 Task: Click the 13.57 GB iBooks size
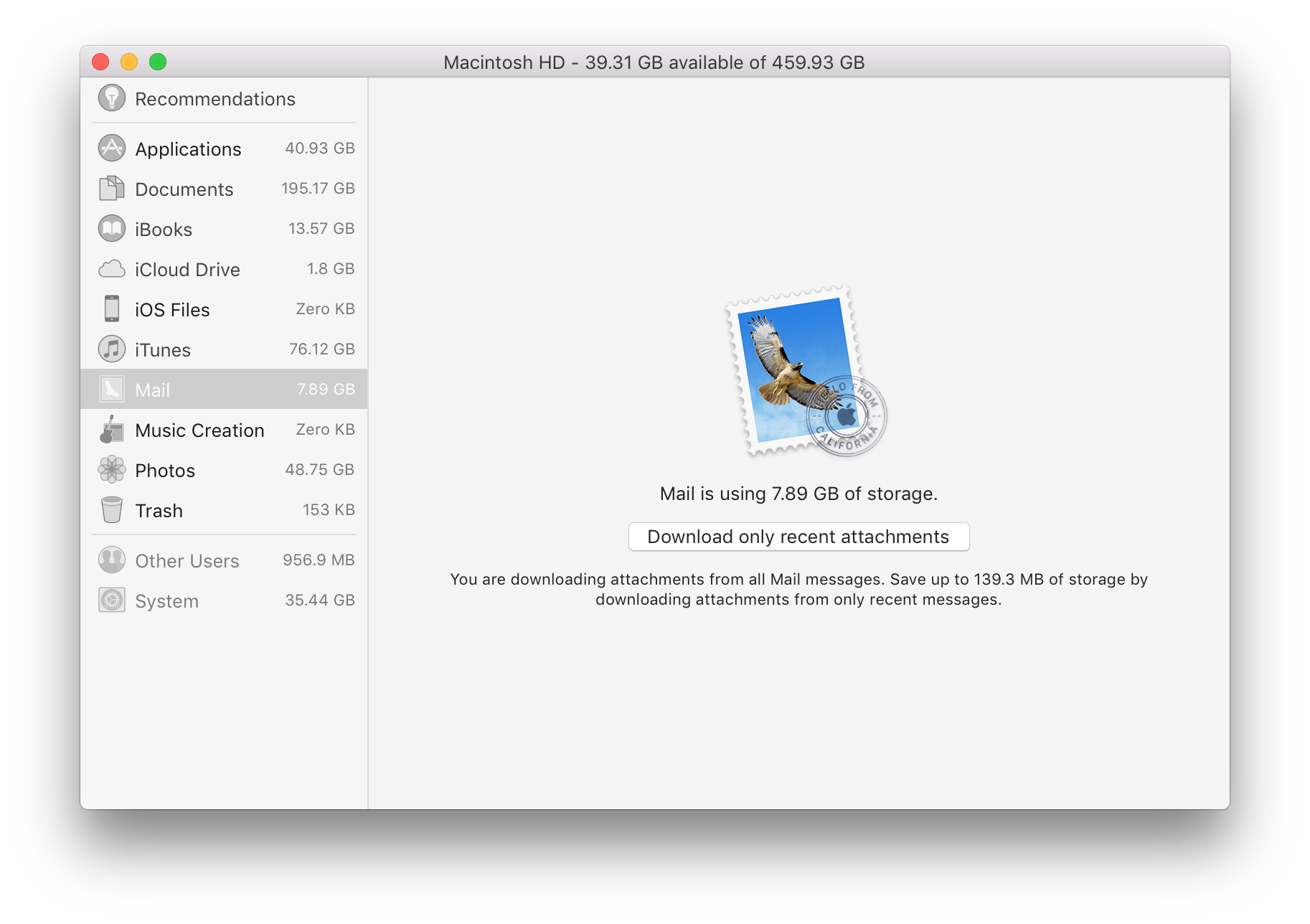tap(321, 228)
